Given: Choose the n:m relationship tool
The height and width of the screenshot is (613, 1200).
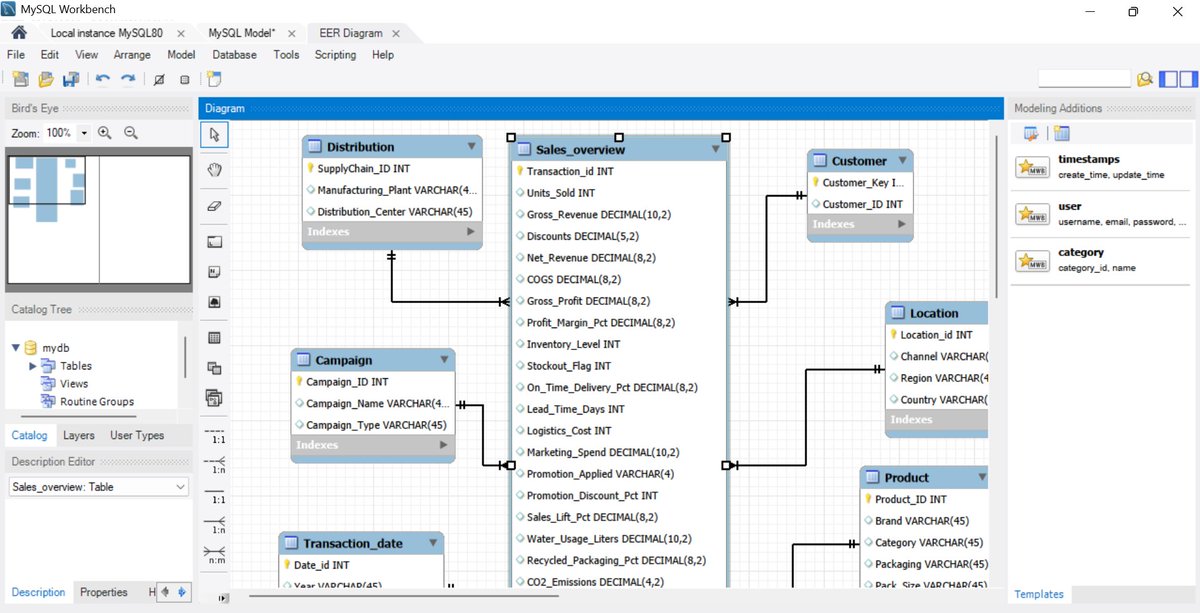Looking at the screenshot, I should [x=214, y=556].
